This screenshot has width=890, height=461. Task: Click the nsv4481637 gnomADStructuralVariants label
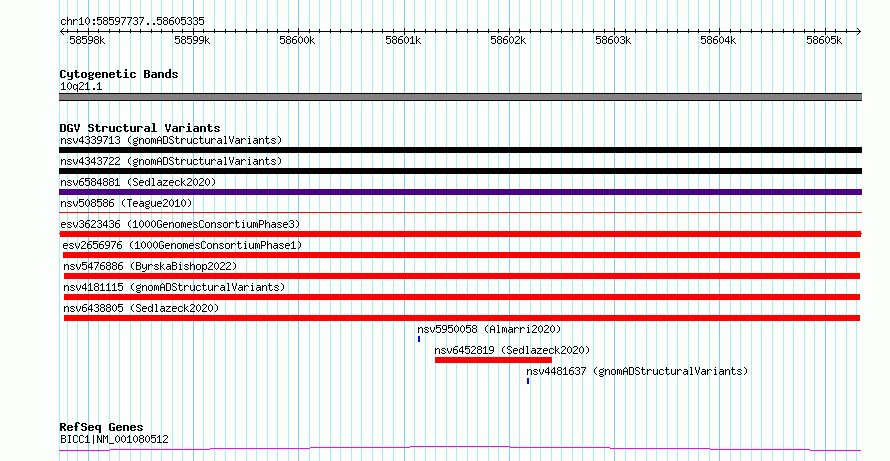[x=637, y=371]
